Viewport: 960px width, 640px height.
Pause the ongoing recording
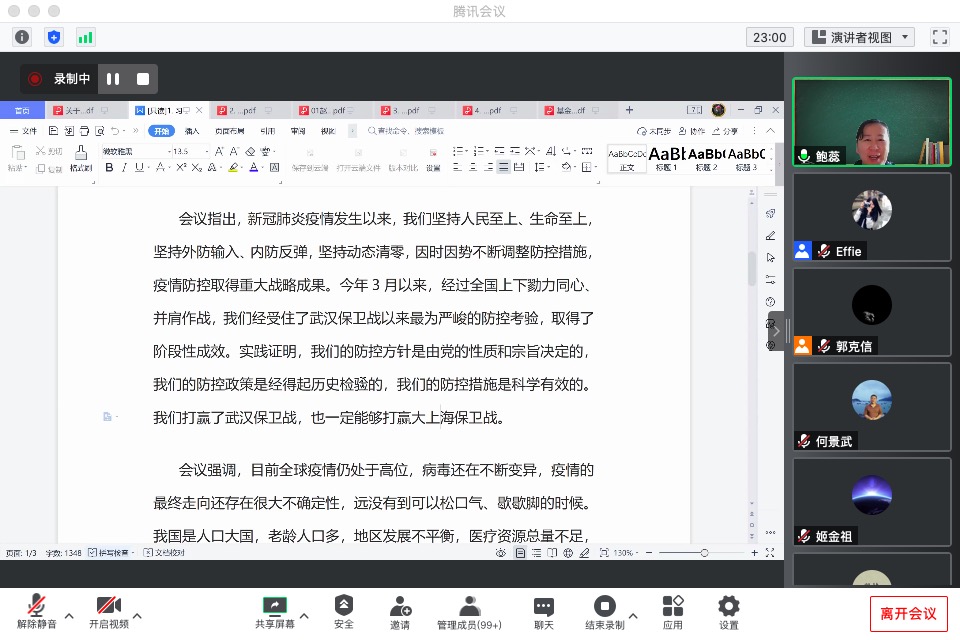click(x=113, y=79)
